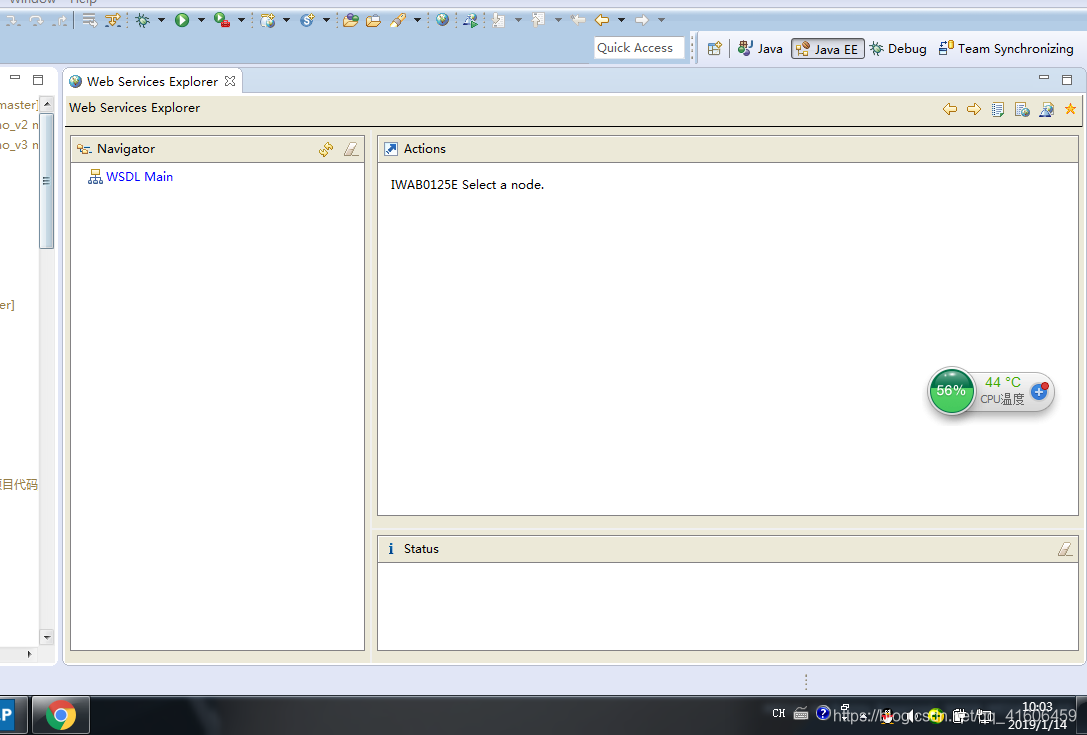1087x735 pixels.
Task: Click the Explorer Back arrow icon
Action: (950, 109)
